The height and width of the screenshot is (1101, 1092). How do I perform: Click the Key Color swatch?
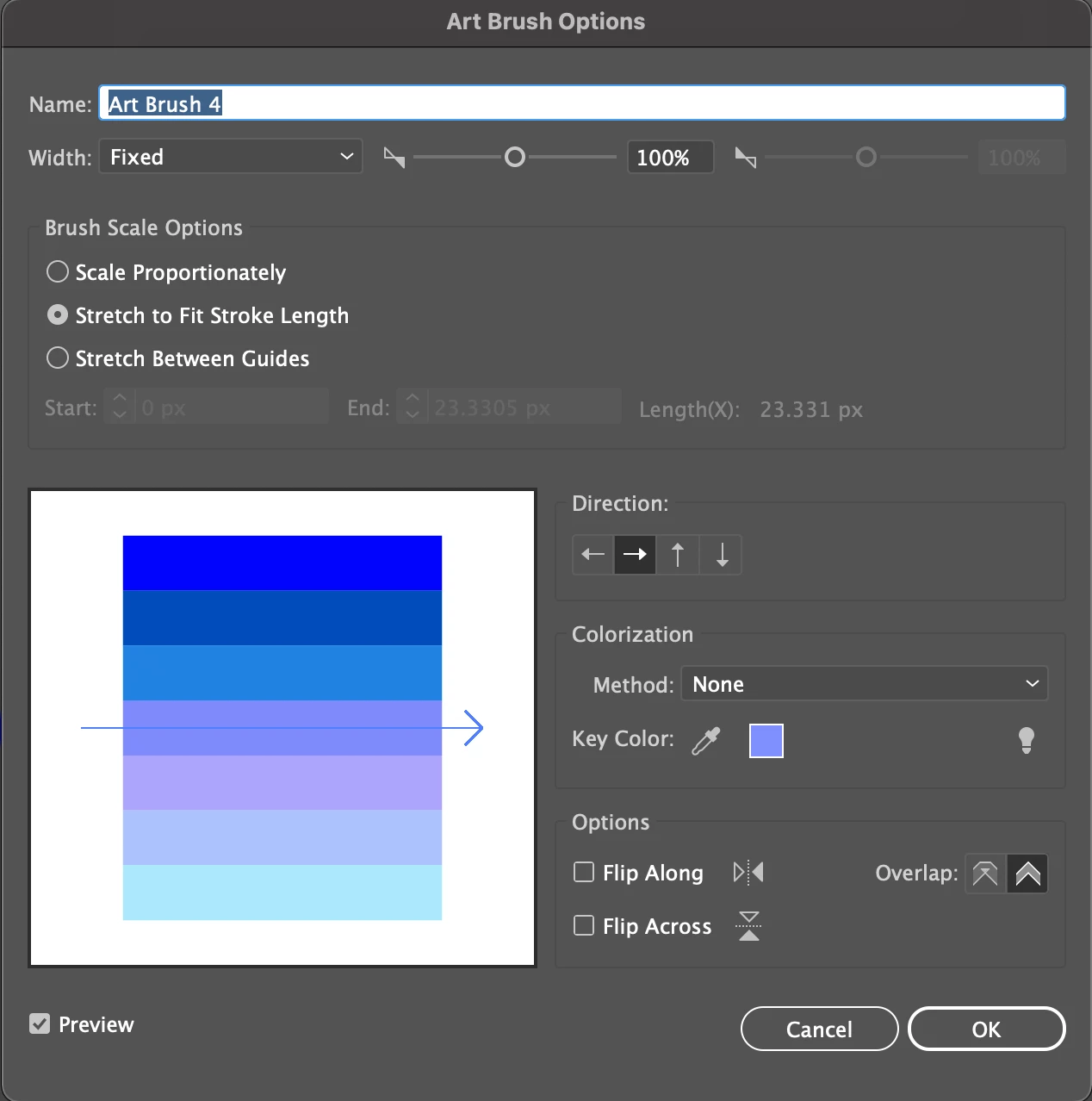point(766,741)
